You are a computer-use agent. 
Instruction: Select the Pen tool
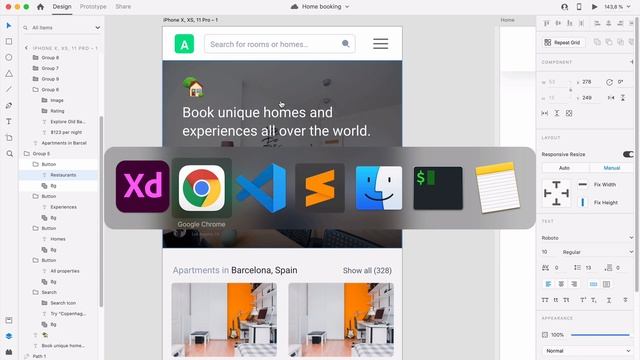tap(9, 105)
